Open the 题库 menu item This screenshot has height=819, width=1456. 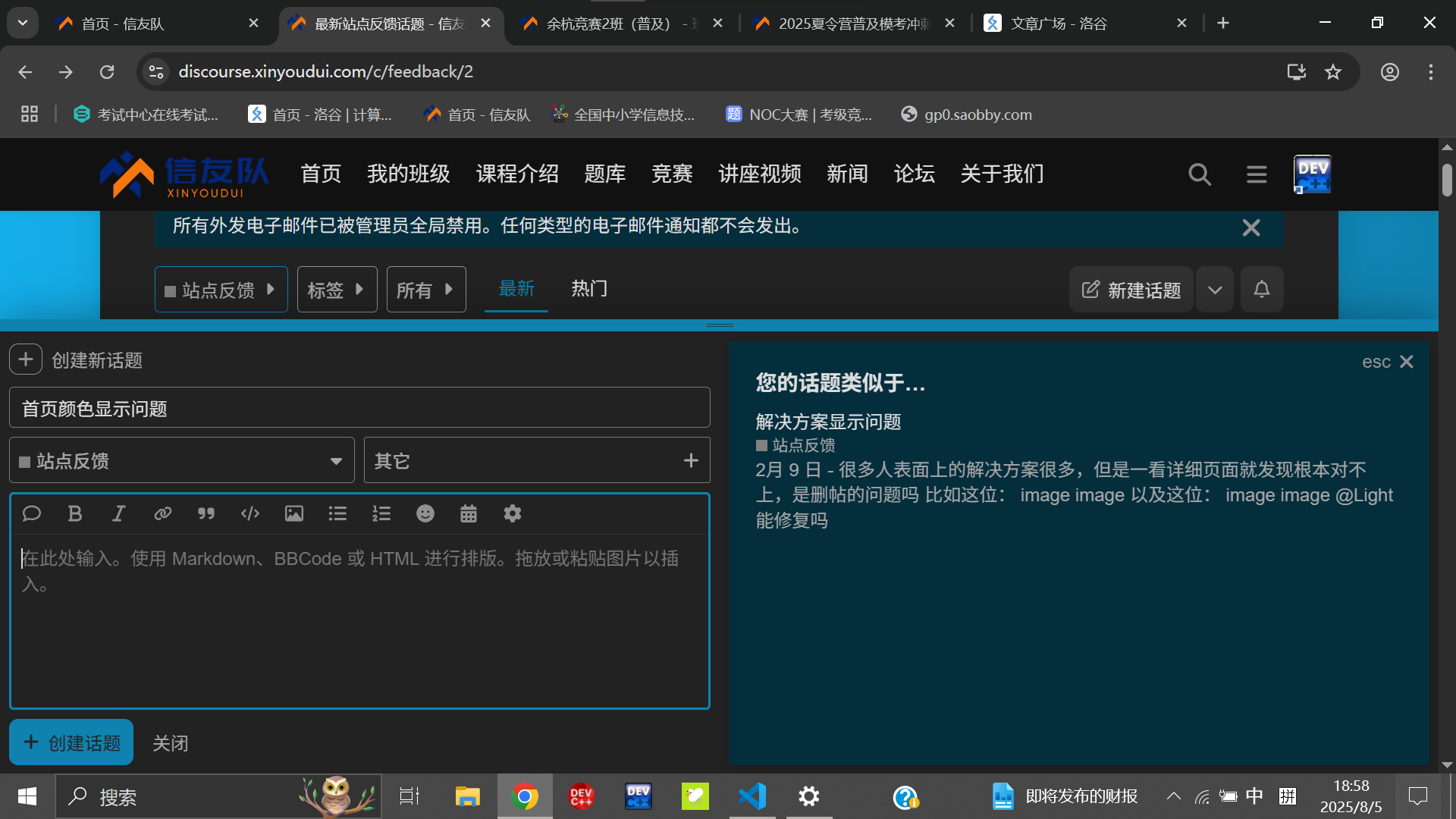pyautogui.click(x=605, y=174)
